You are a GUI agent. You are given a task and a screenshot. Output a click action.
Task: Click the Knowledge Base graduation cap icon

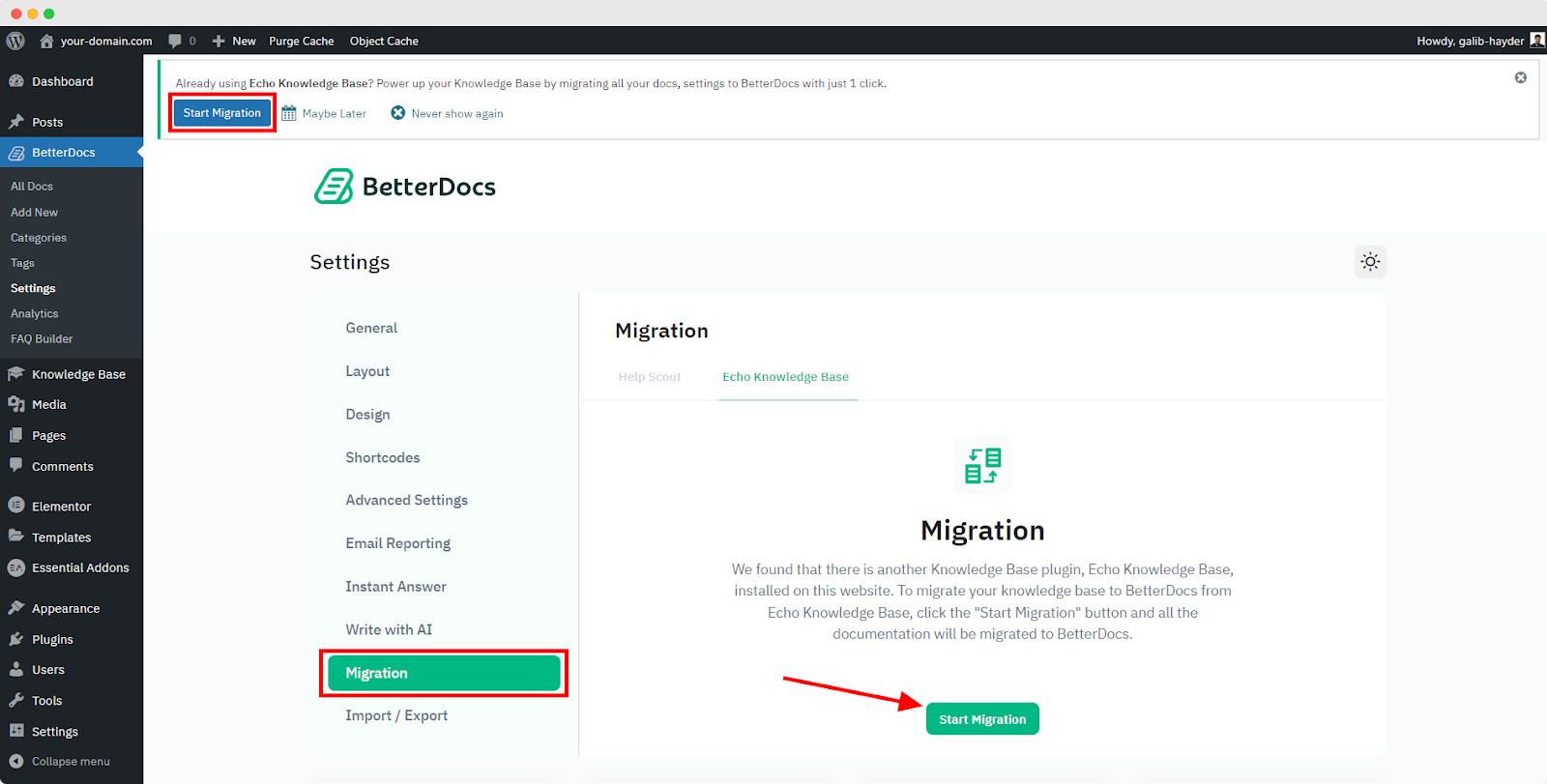coord(16,374)
